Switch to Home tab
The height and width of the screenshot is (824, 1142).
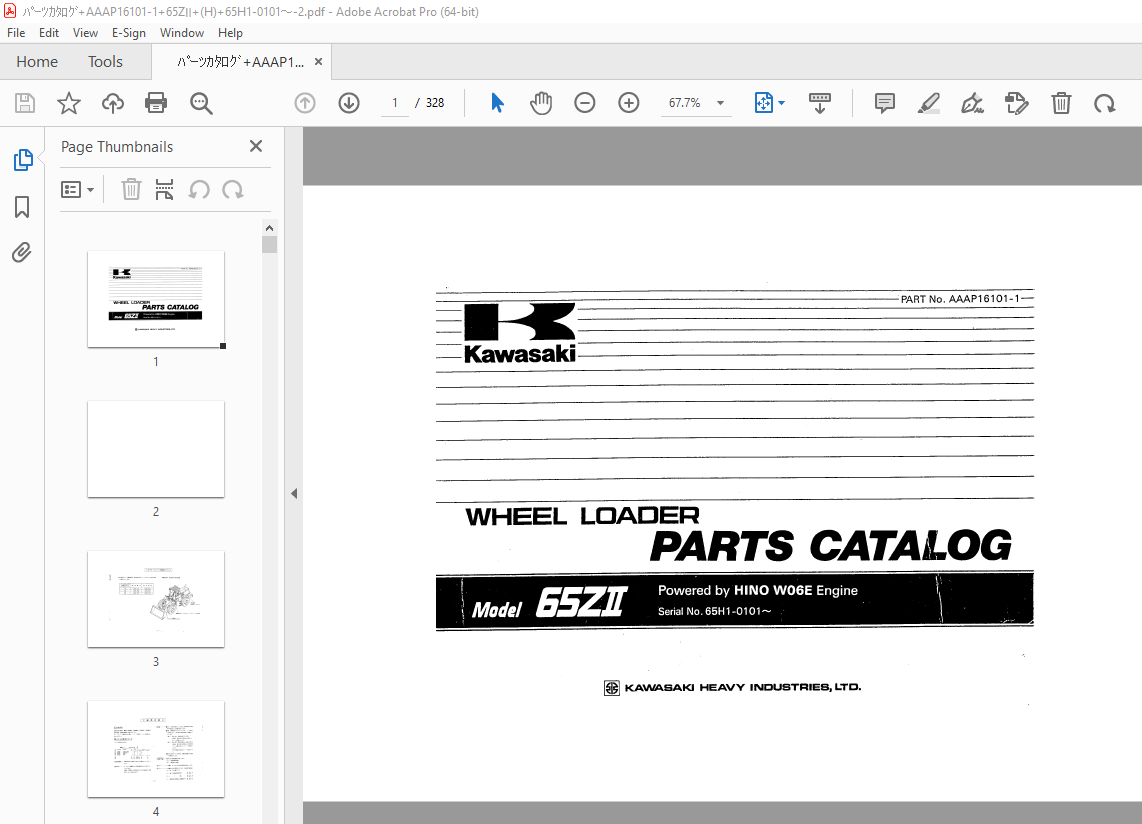(x=37, y=62)
